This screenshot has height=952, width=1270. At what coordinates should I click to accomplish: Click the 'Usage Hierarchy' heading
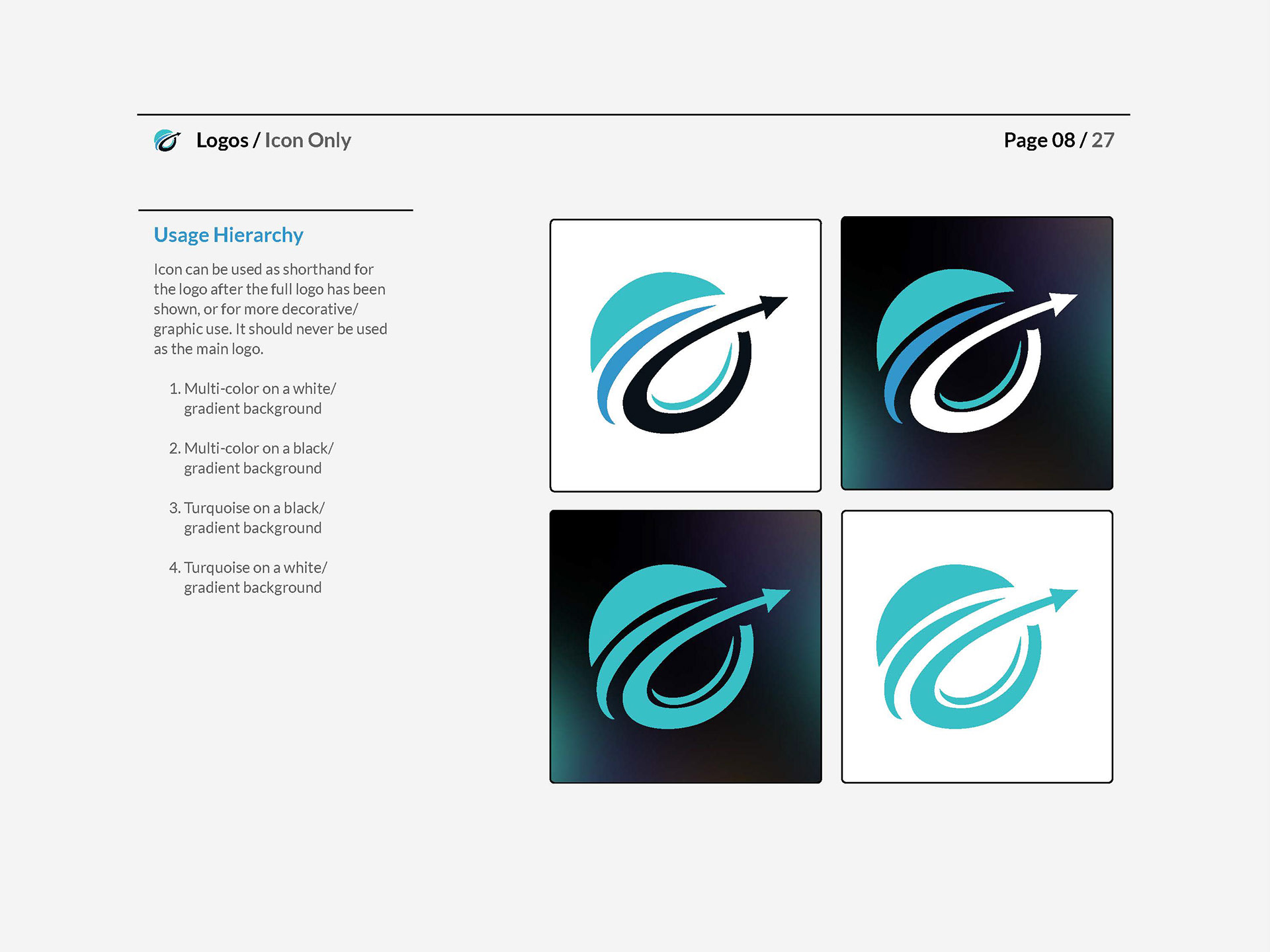(x=228, y=235)
